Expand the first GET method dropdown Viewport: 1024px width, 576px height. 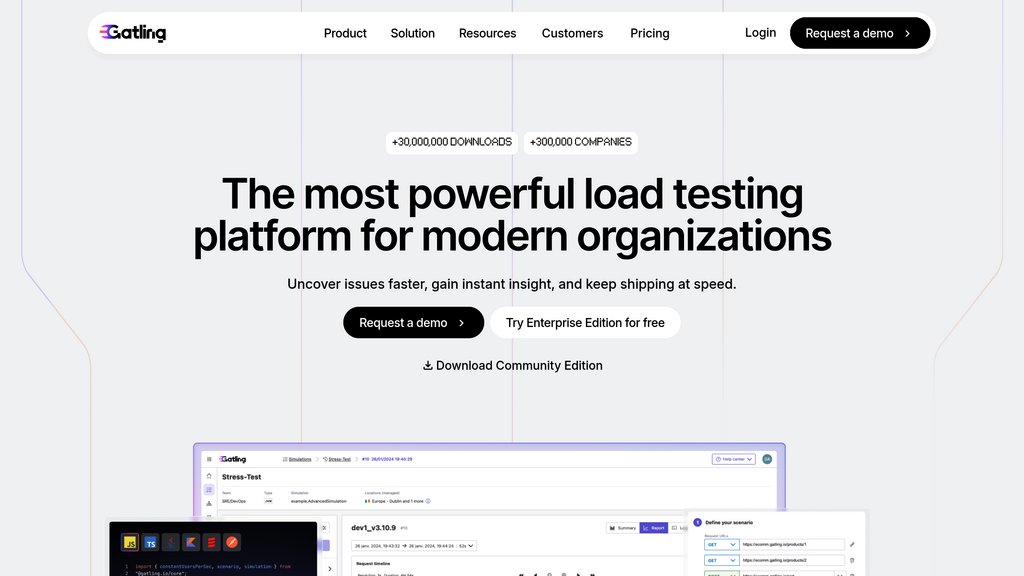coord(721,544)
